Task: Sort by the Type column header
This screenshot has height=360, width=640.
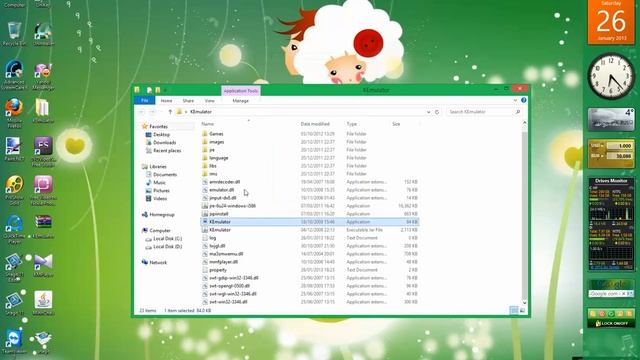Action: [x=351, y=124]
